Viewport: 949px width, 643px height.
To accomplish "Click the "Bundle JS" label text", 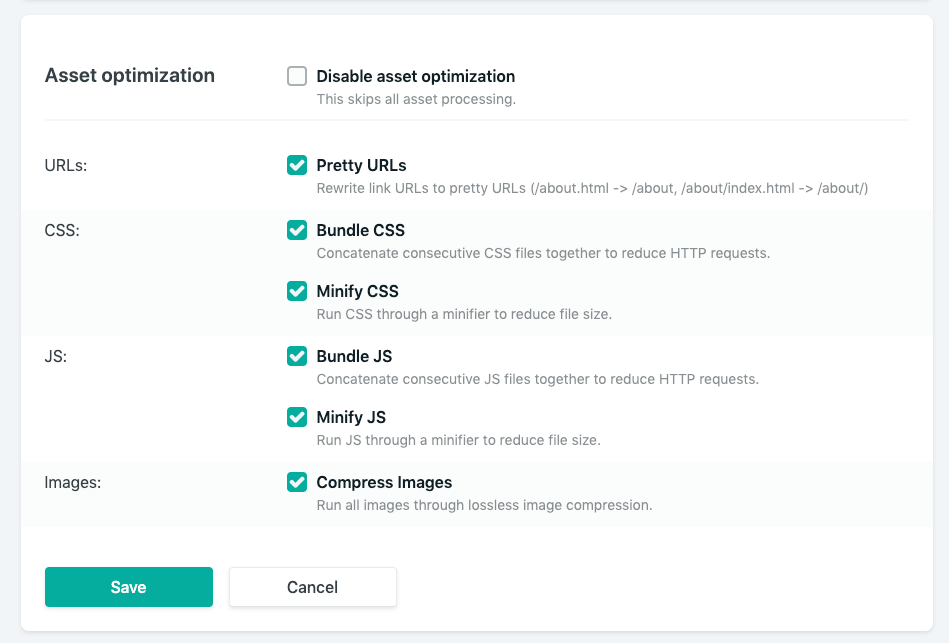I will pos(354,356).
